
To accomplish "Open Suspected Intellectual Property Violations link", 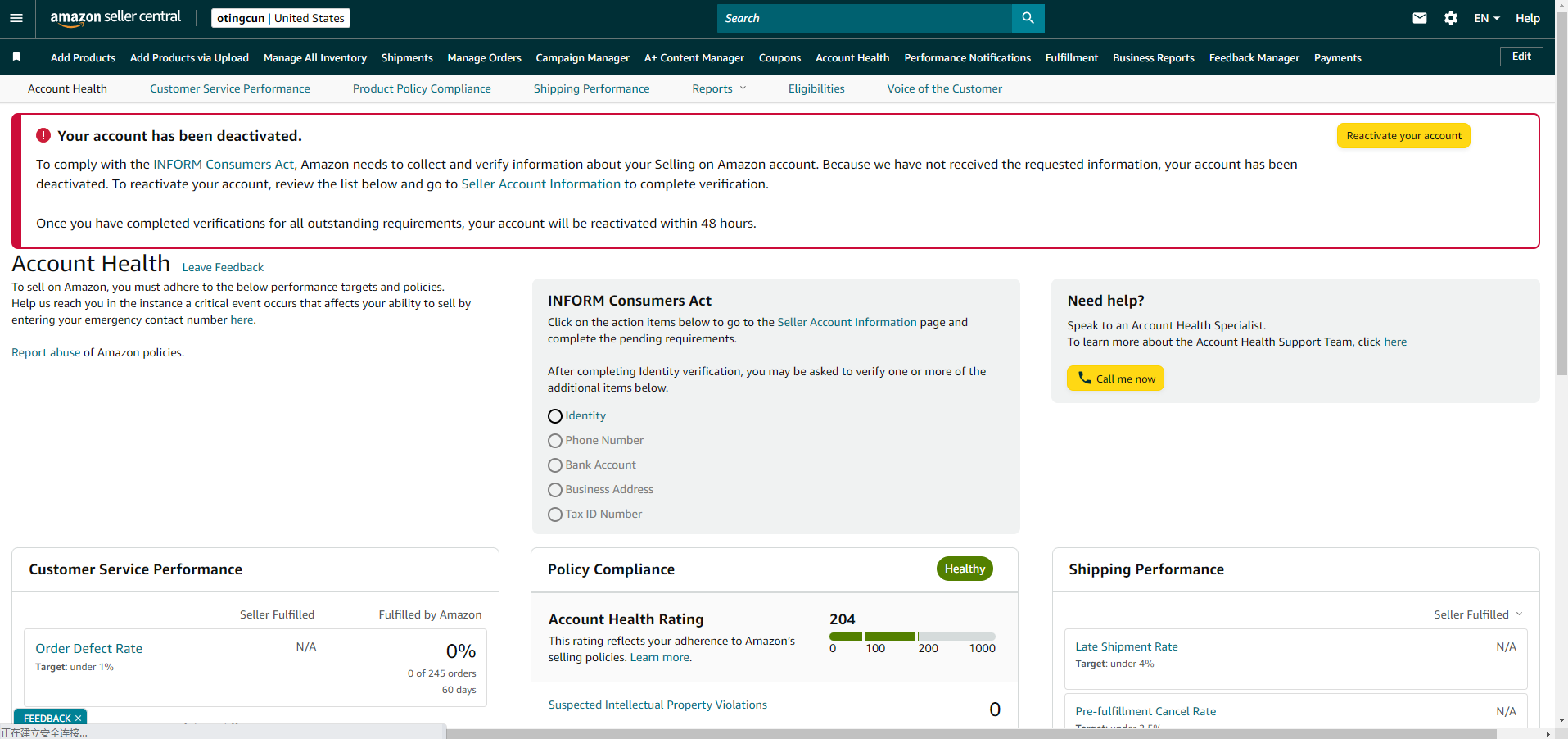I will click(657, 705).
